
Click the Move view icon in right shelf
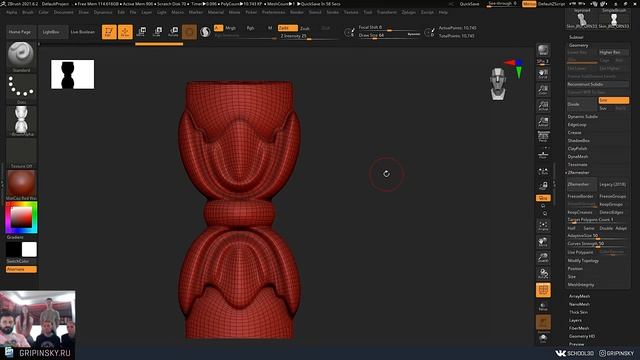pos(543,242)
